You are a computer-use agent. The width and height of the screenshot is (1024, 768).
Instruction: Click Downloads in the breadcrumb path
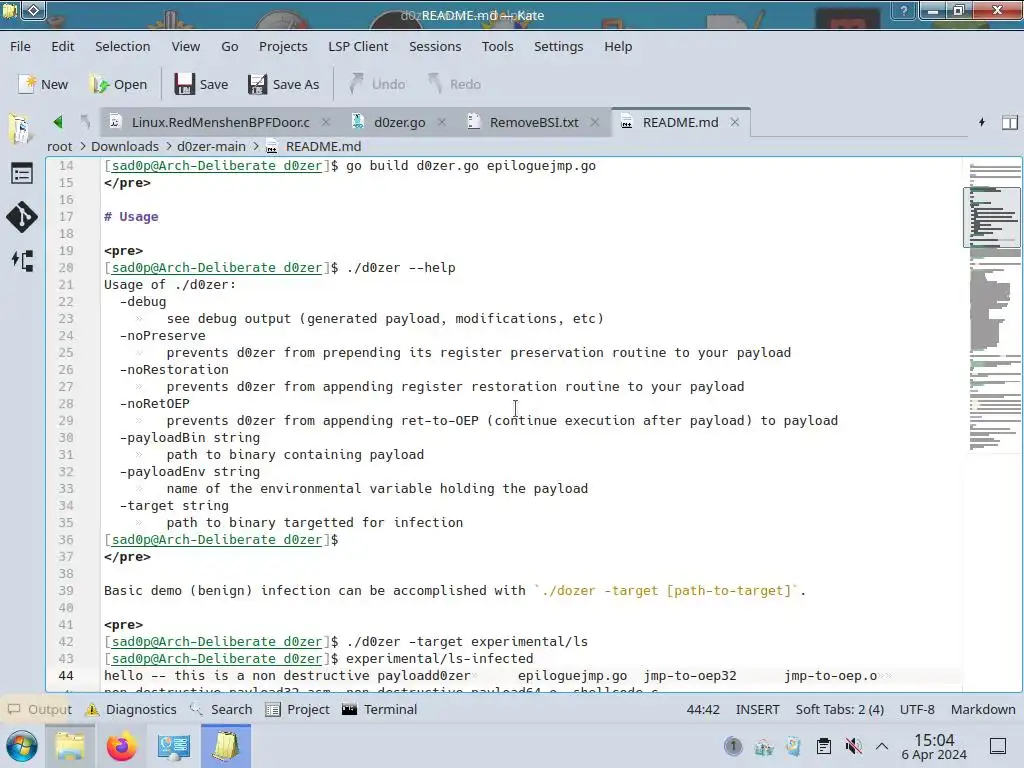pyautogui.click(x=125, y=146)
